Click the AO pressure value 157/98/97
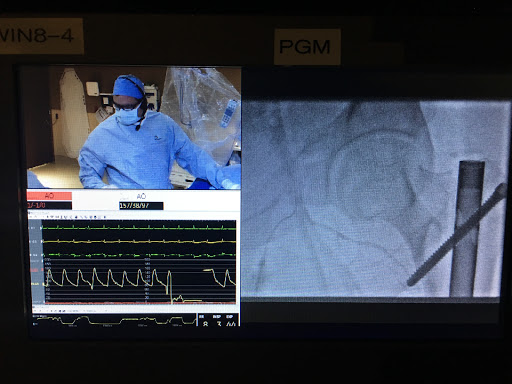 pos(141,206)
